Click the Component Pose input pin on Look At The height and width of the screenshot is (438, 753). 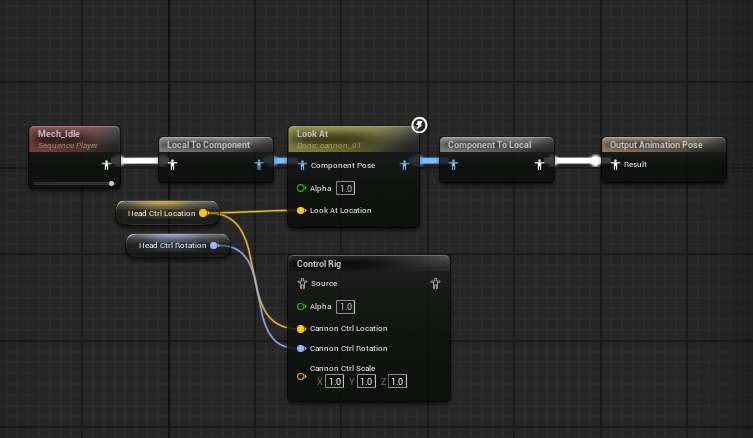pyautogui.click(x=301, y=165)
